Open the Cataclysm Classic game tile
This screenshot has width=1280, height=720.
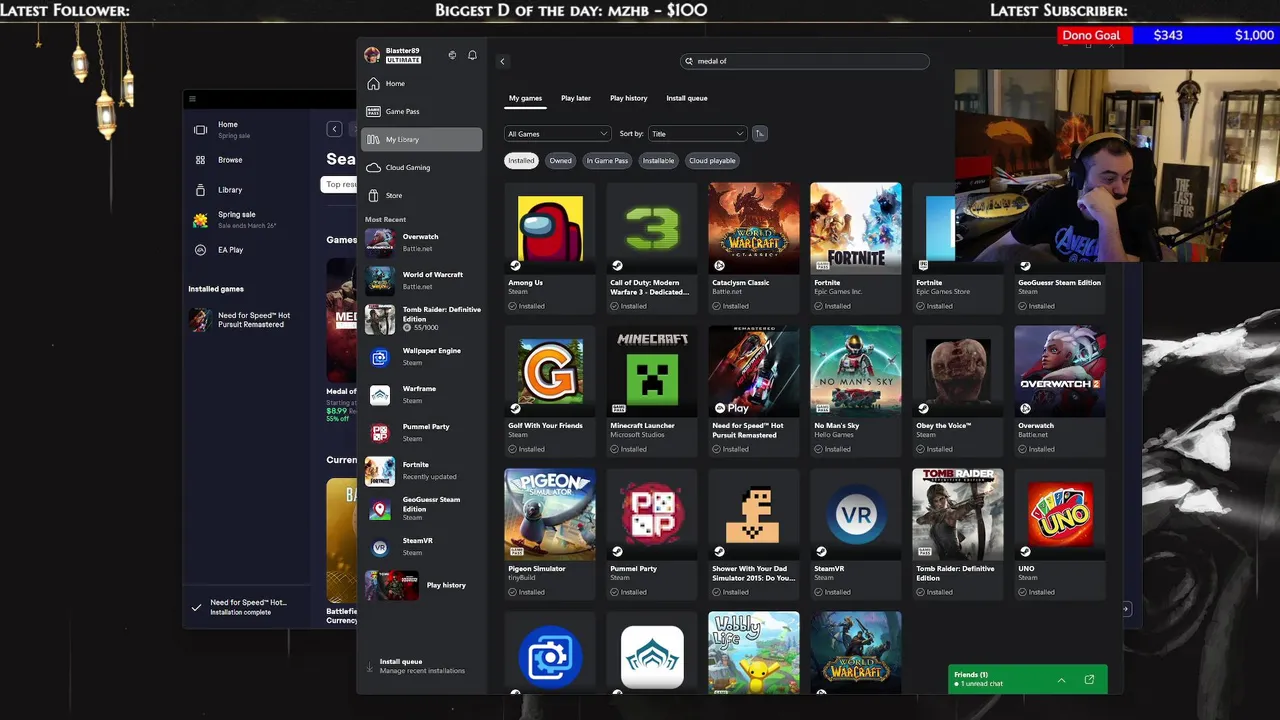(x=754, y=247)
